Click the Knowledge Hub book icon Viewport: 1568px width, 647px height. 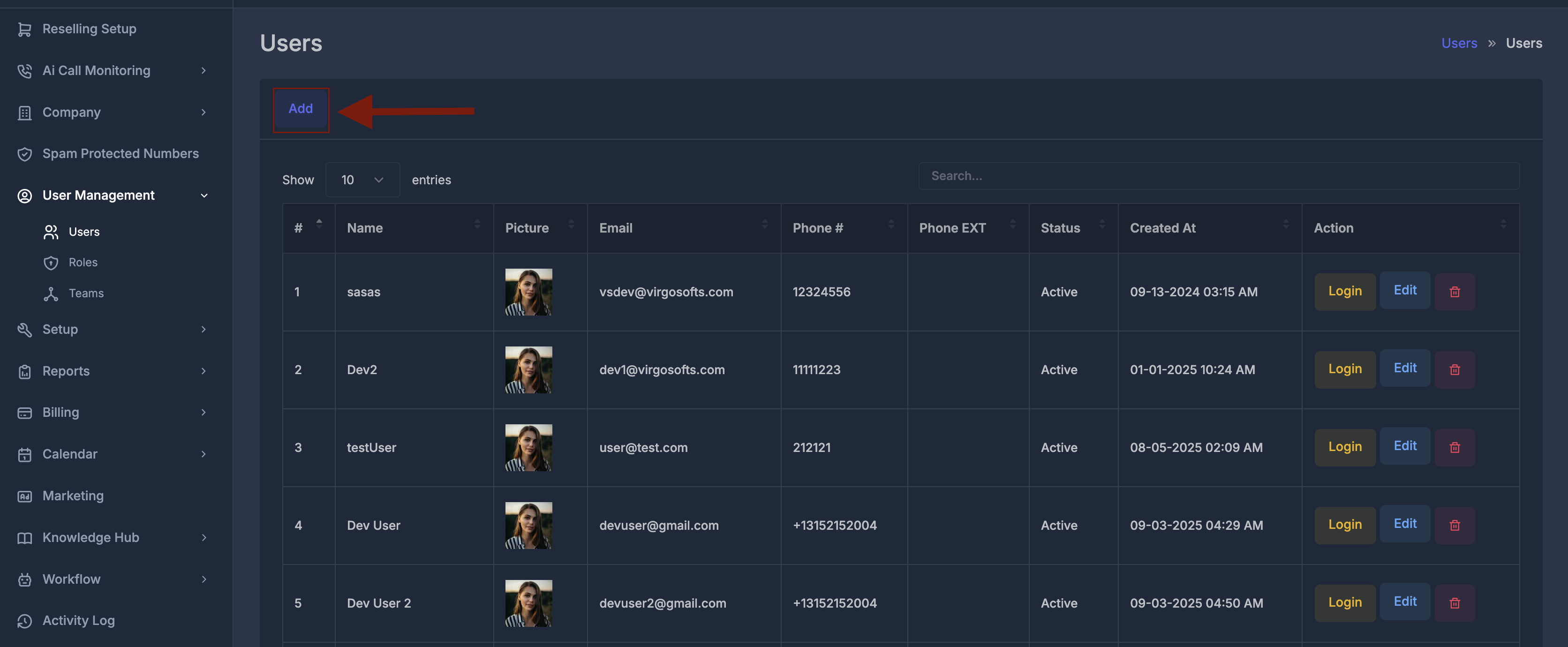tap(24, 537)
